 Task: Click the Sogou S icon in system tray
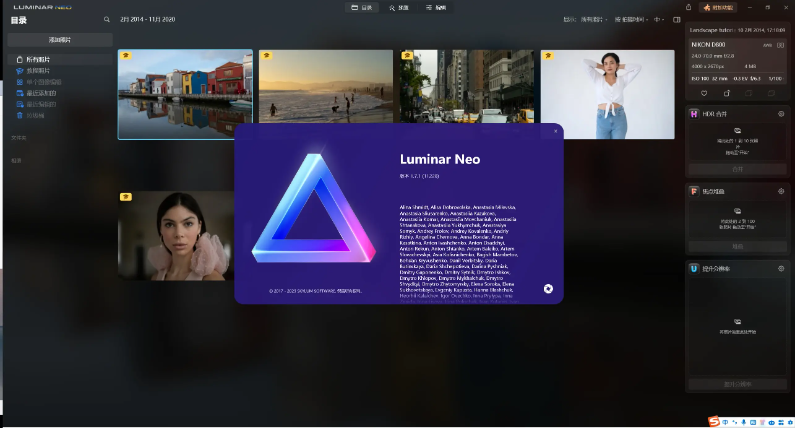pyautogui.click(x=714, y=421)
